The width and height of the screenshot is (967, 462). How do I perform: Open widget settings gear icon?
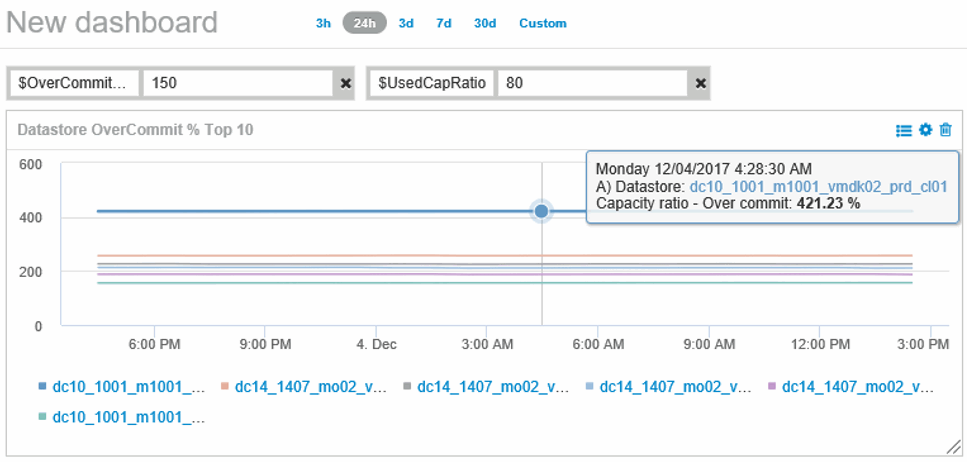[925, 130]
